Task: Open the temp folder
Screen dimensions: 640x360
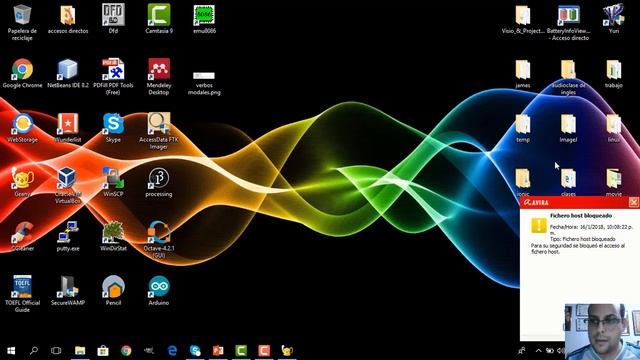Action: (523, 128)
